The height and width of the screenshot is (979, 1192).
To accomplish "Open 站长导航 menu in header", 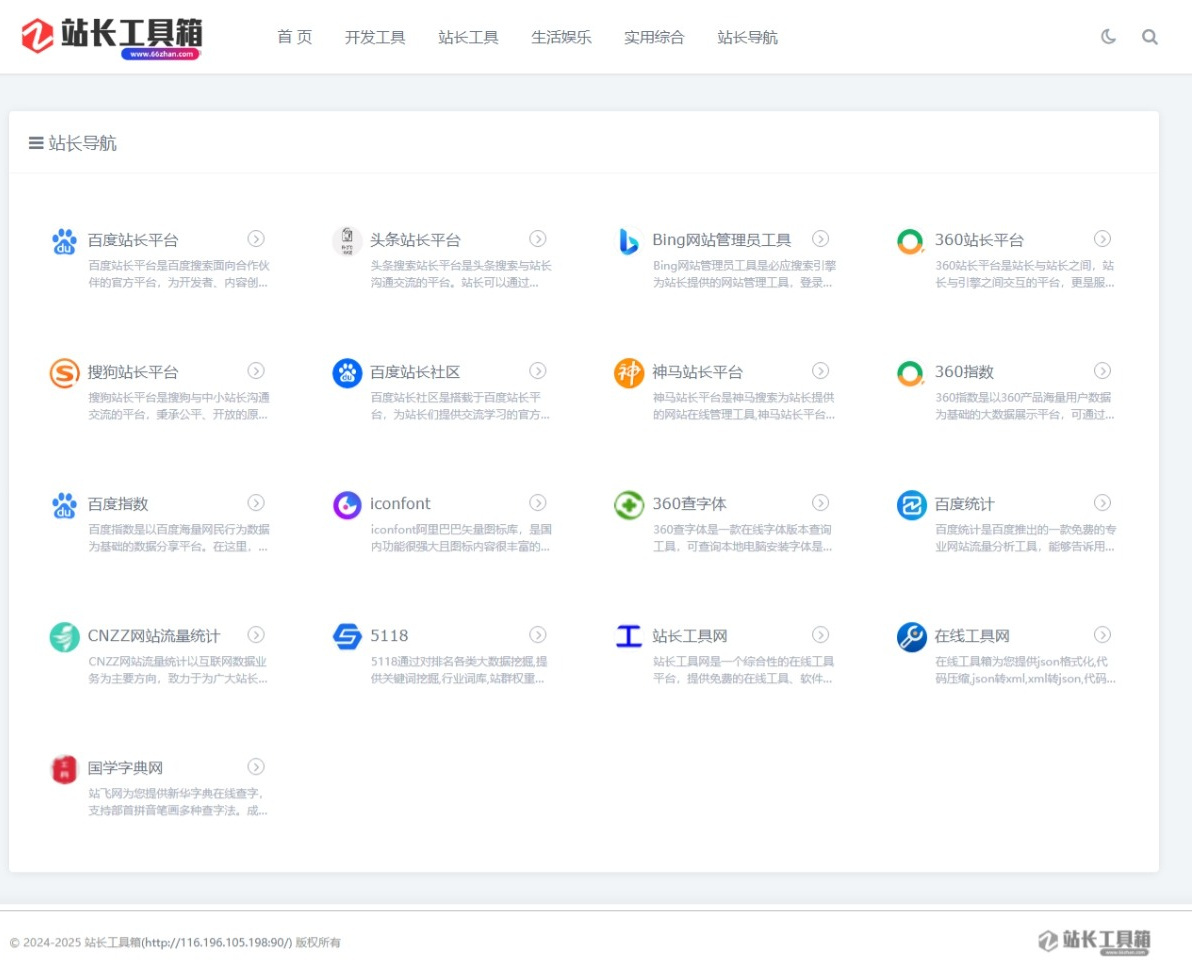I will tap(747, 37).
